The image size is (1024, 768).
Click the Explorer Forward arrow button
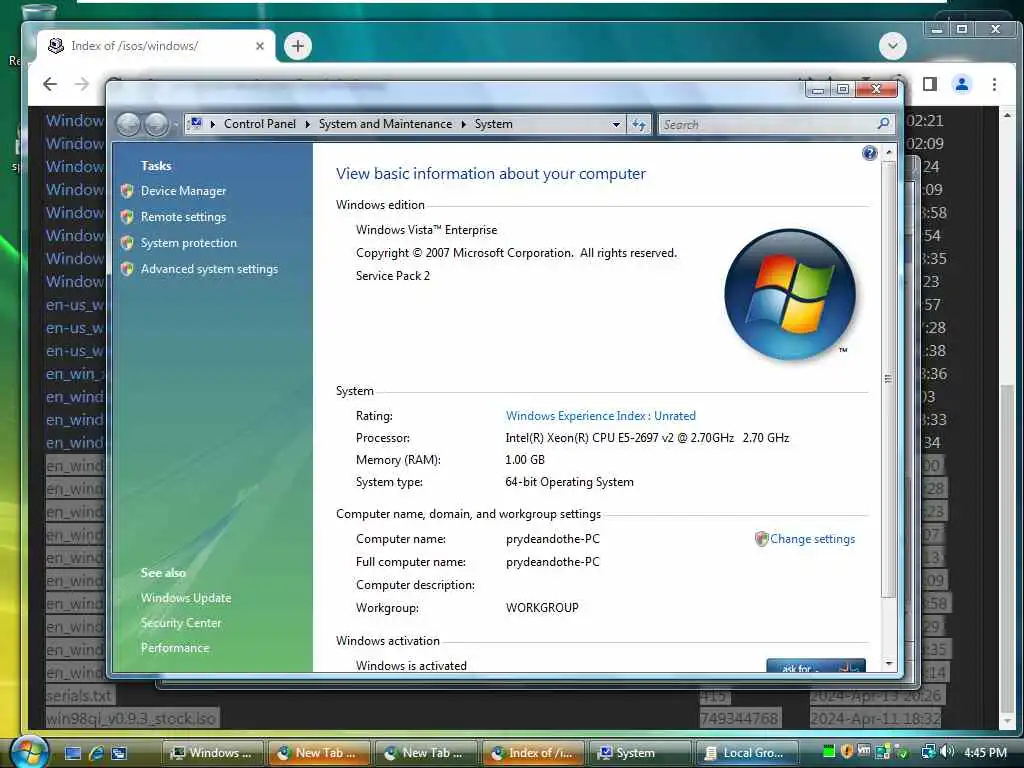(157, 124)
